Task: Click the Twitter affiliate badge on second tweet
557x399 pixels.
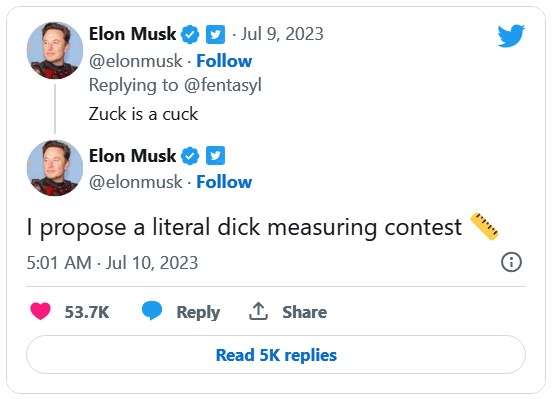Action: coord(216,156)
